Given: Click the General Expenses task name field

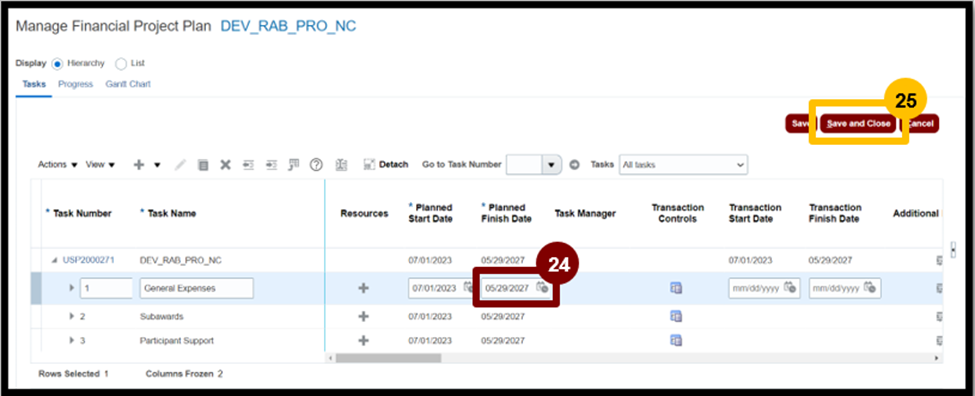Looking at the screenshot, I should click(x=196, y=288).
